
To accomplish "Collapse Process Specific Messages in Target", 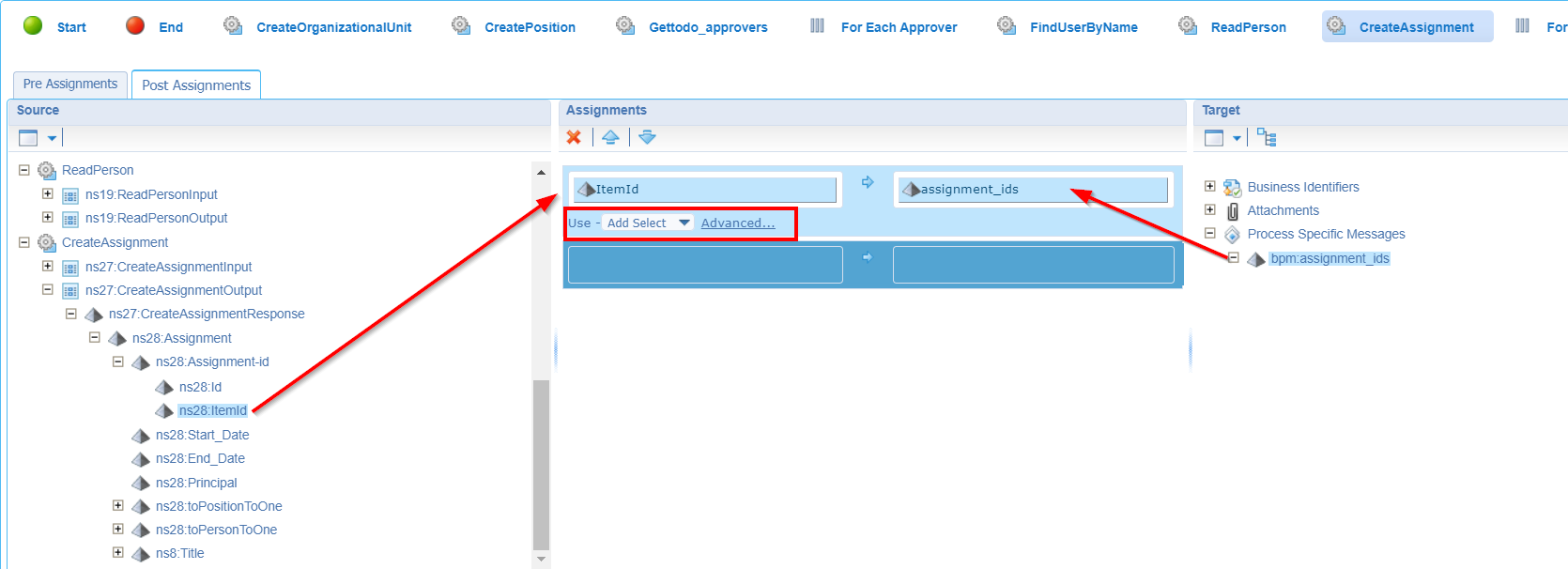I will click(1210, 233).
